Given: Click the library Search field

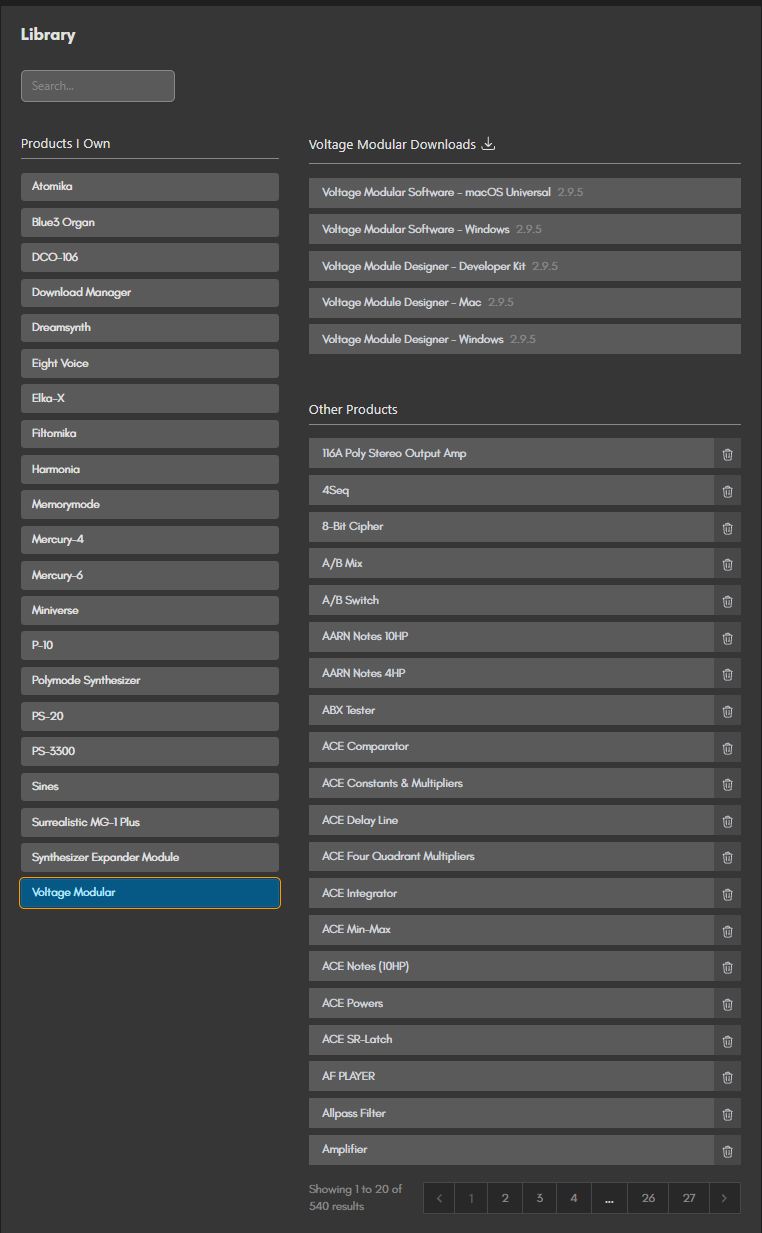Looking at the screenshot, I should (x=98, y=86).
